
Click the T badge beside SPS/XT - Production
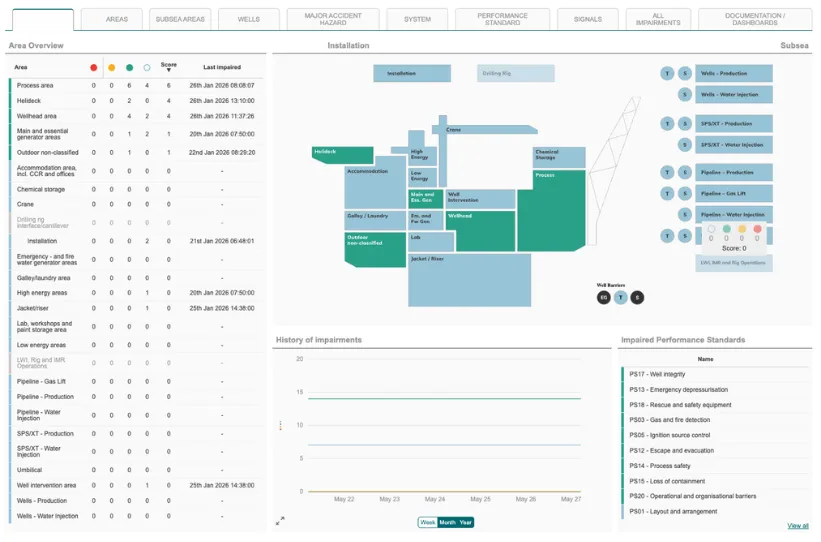pyautogui.click(x=667, y=124)
